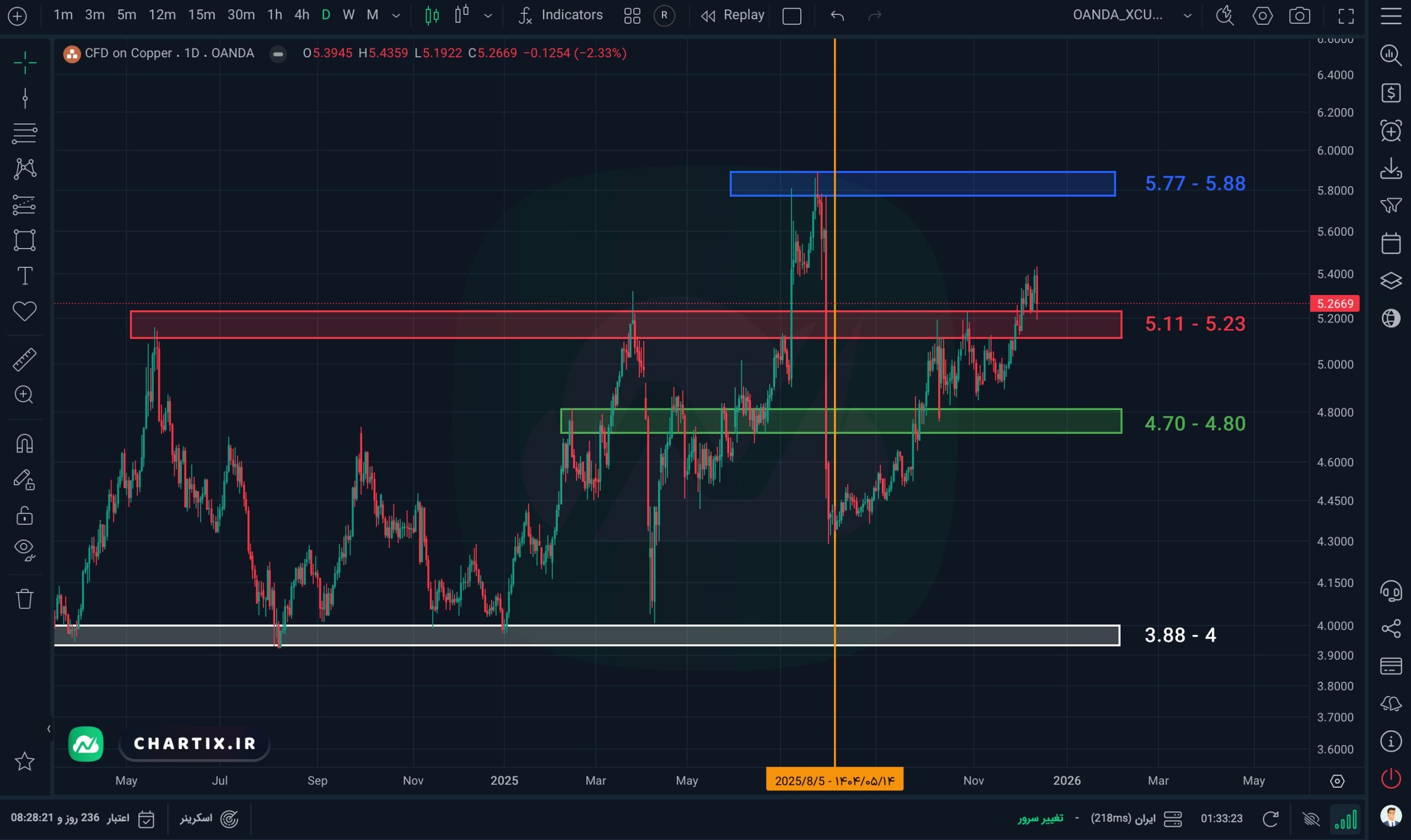Click the trash remove-drawings icon
The width and height of the screenshot is (1411, 840).
tap(24, 598)
